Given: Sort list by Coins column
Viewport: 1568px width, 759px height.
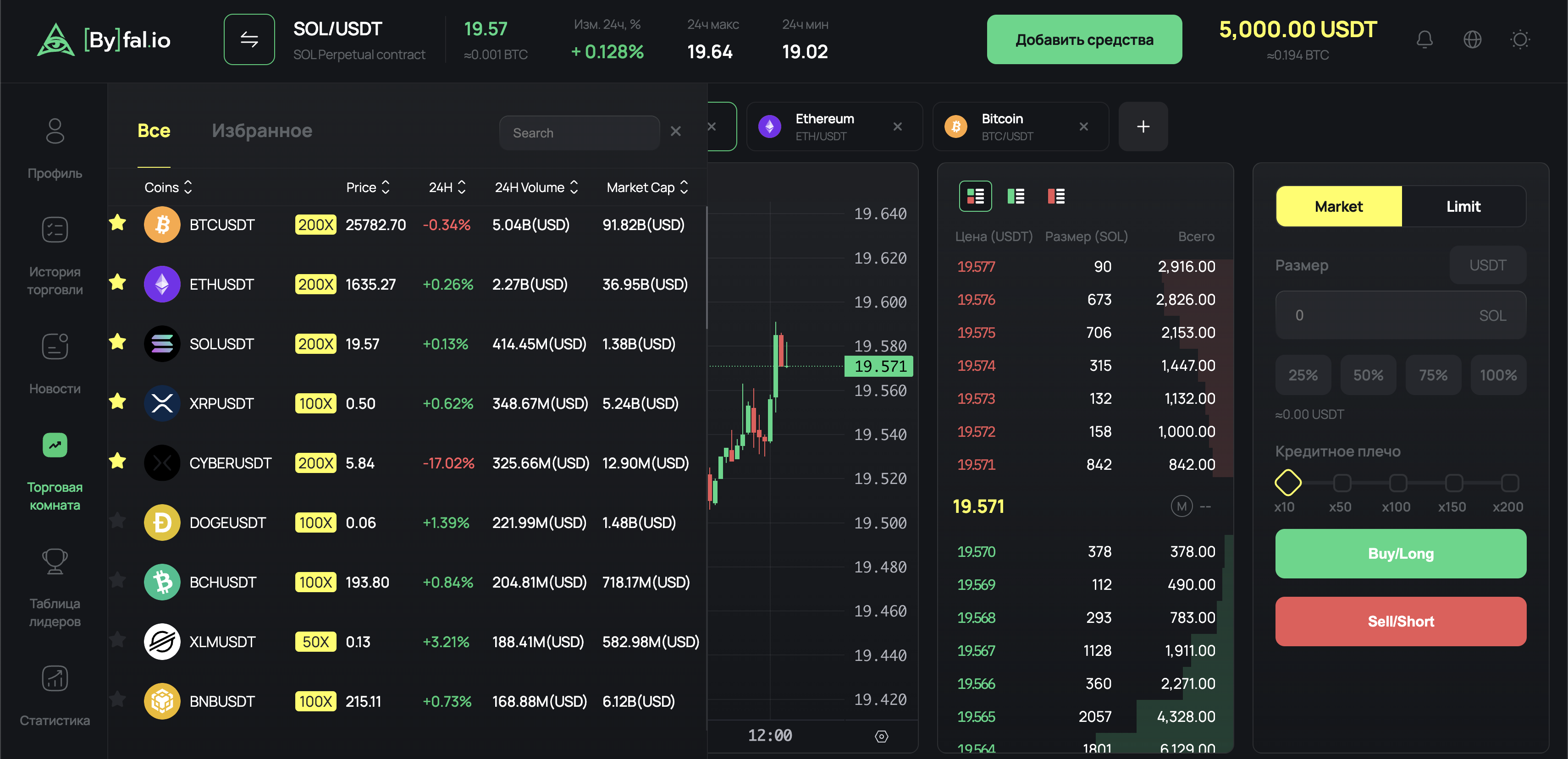Looking at the screenshot, I should click(x=169, y=187).
